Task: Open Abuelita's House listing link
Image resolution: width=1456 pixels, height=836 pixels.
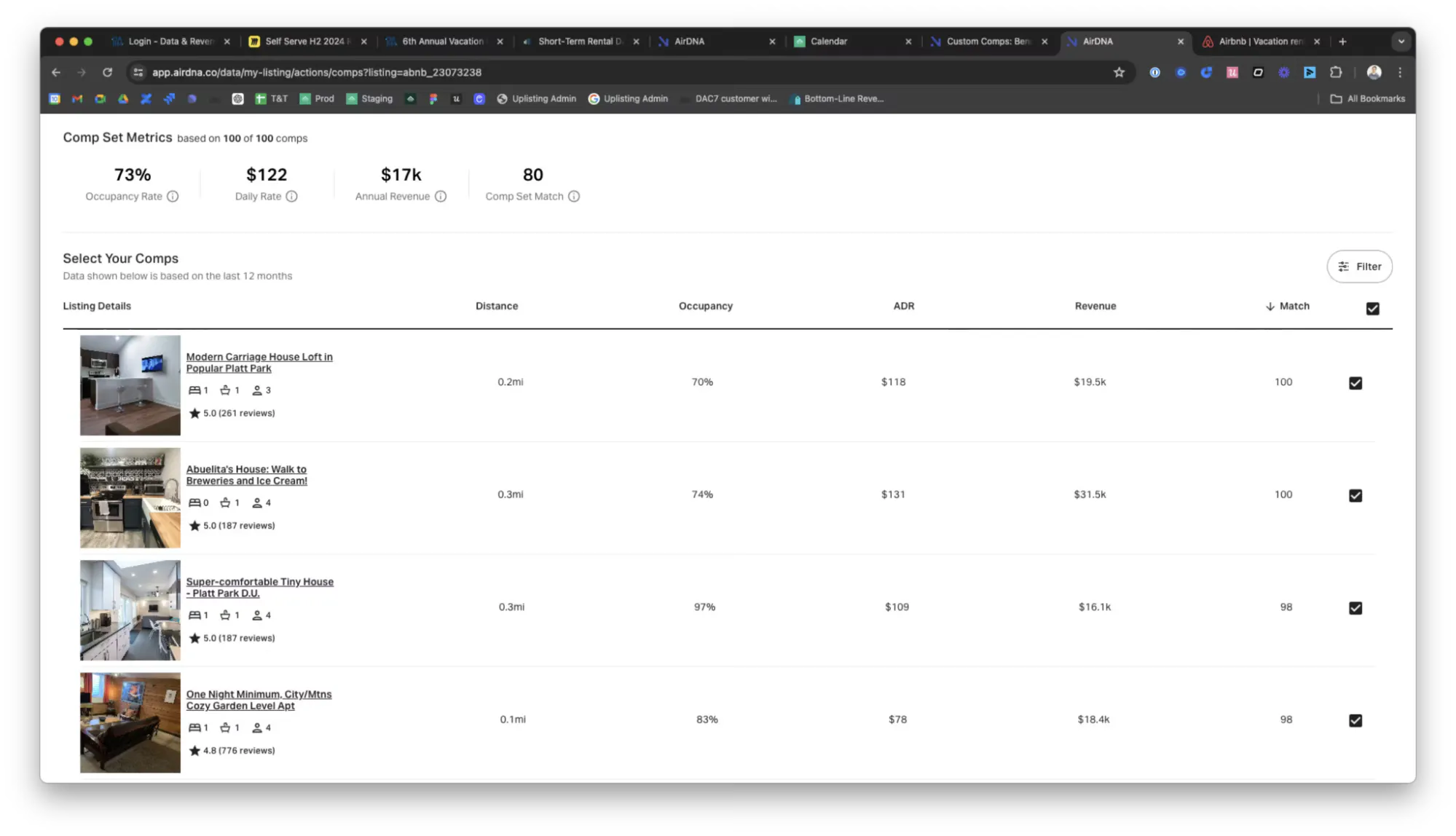Action: [246, 475]
